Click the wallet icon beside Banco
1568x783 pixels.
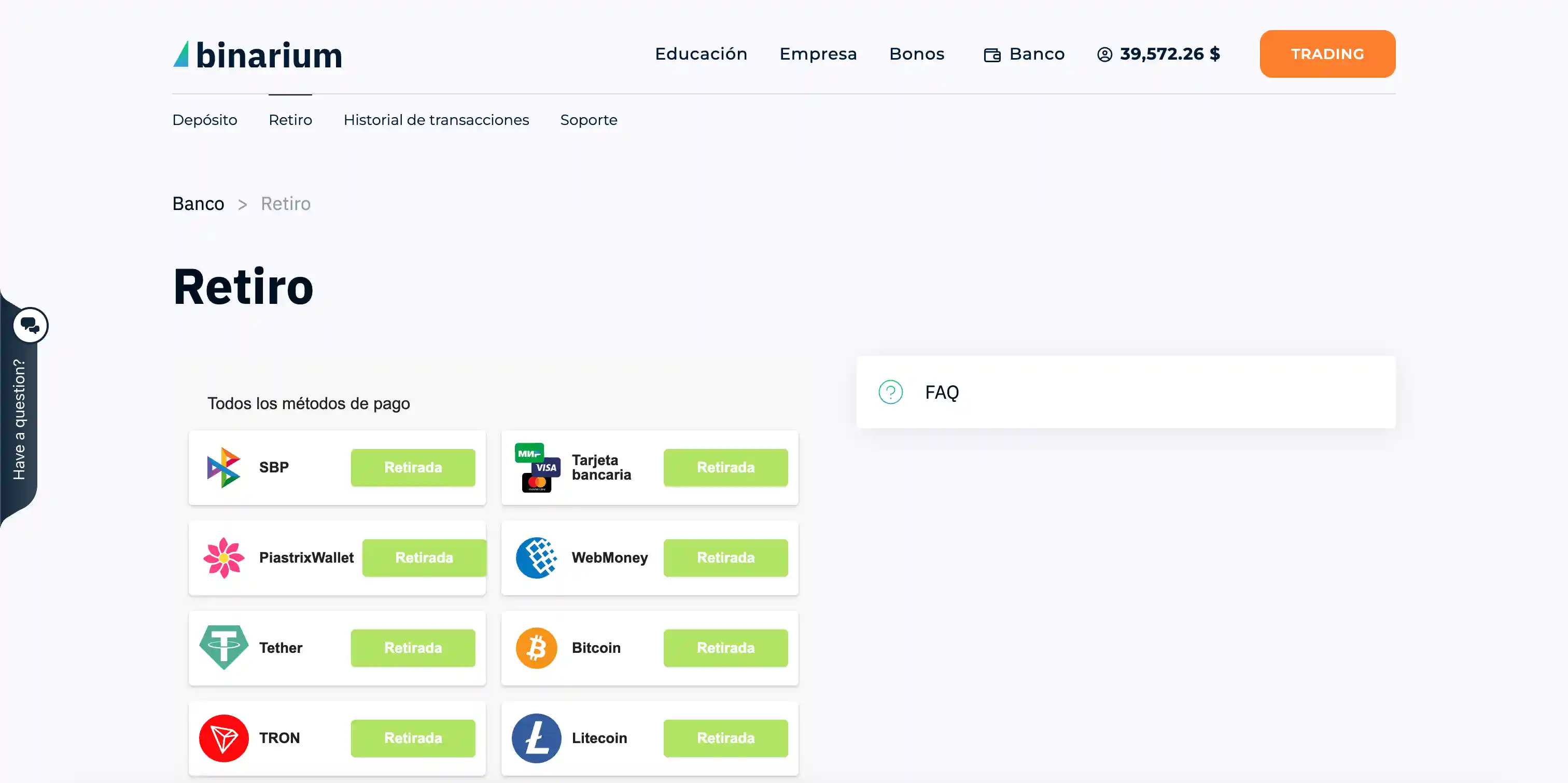click(991, 55)
